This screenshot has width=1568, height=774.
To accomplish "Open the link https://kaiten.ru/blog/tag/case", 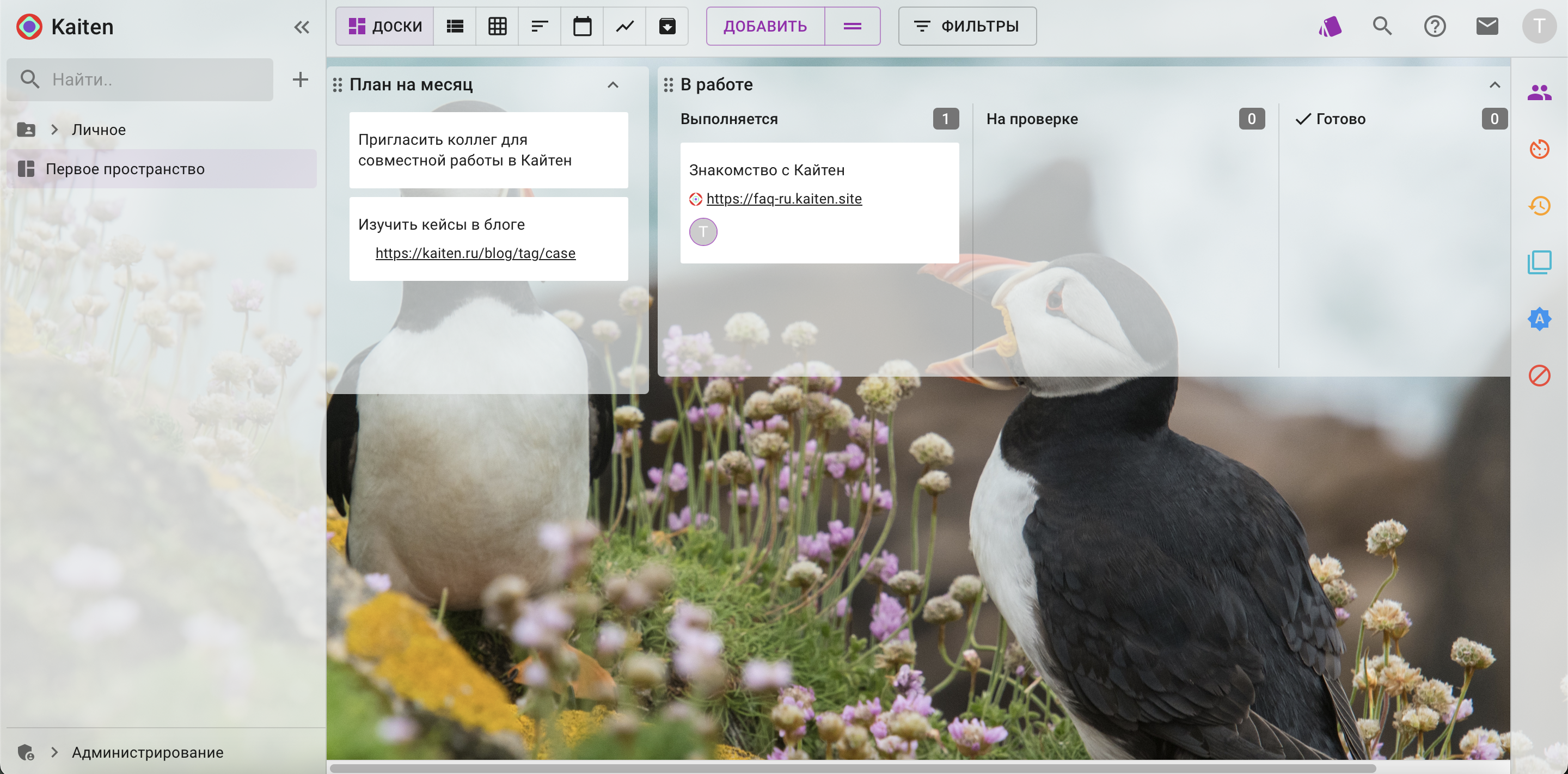I will (x=475, y=253).
